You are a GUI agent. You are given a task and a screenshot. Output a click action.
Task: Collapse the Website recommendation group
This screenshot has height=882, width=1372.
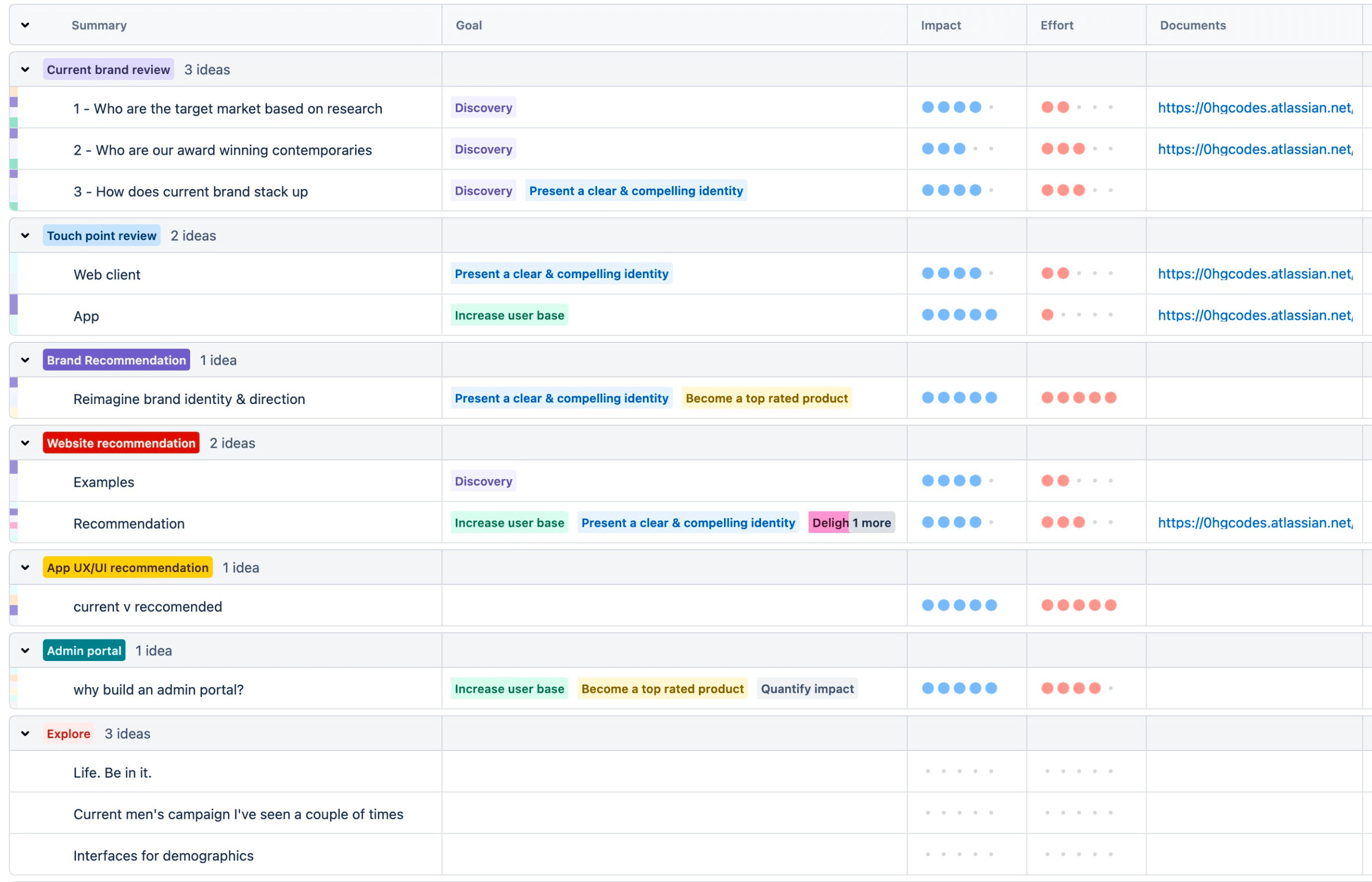tap(25, 443)
